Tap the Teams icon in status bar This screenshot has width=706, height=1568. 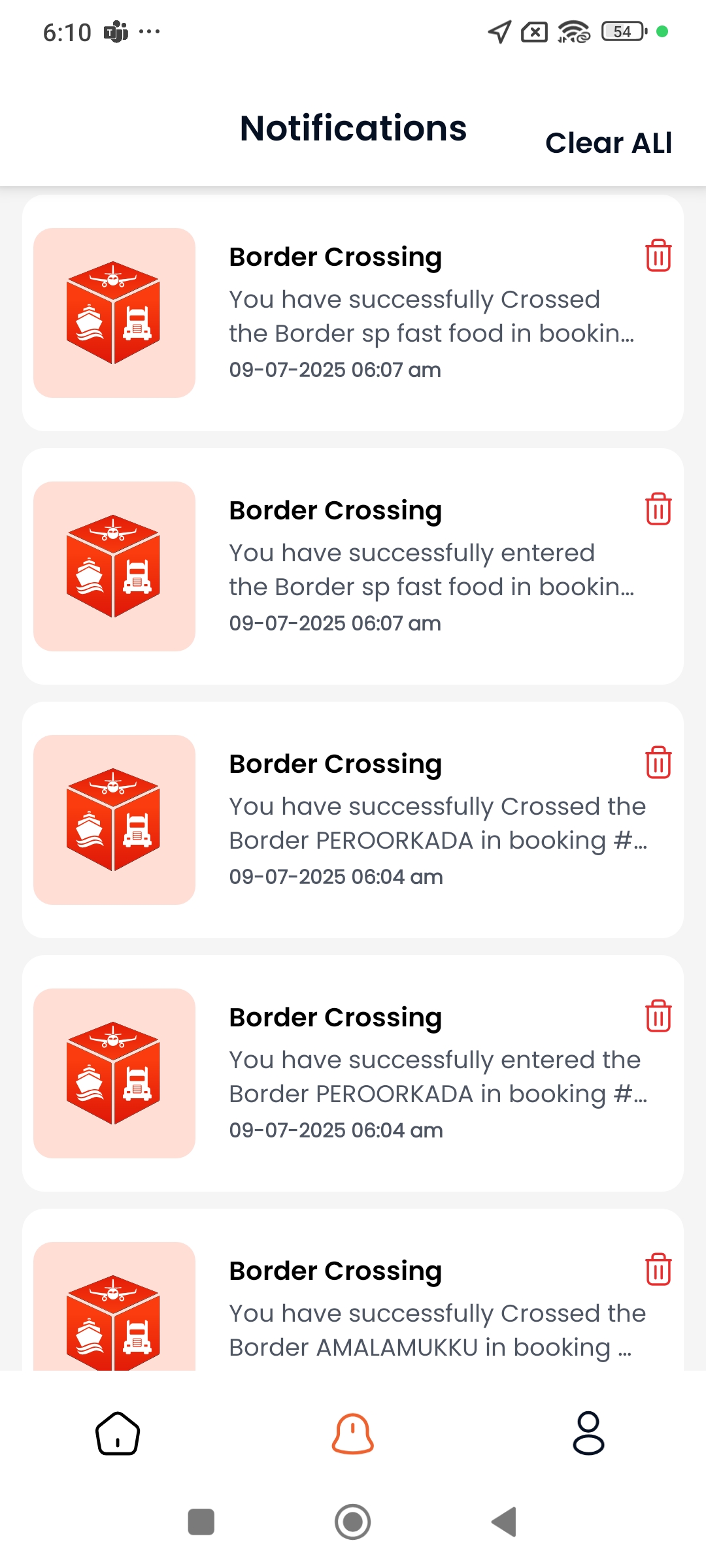(116, 31)
